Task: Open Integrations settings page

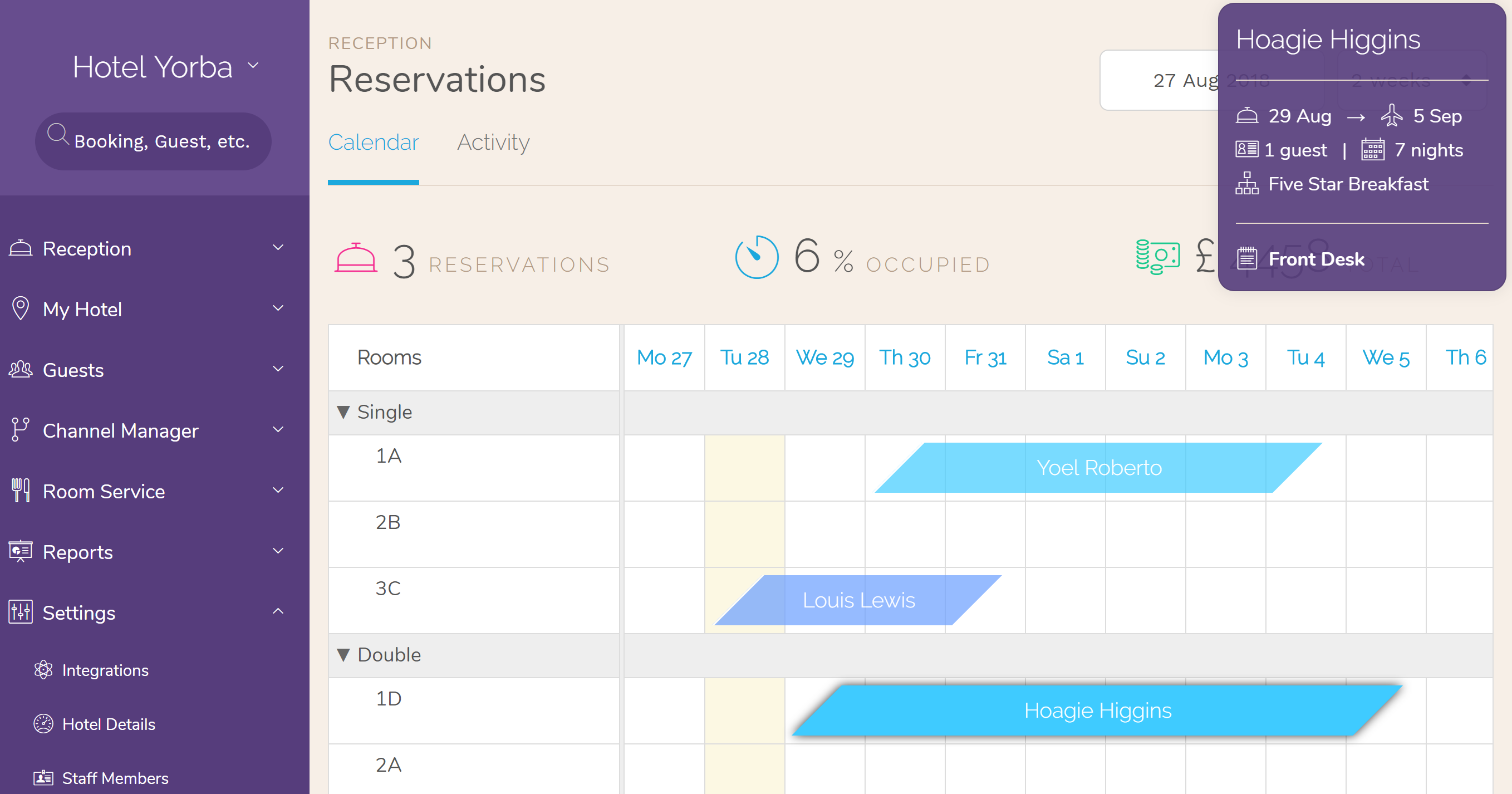Action: (x=105, y=670)
